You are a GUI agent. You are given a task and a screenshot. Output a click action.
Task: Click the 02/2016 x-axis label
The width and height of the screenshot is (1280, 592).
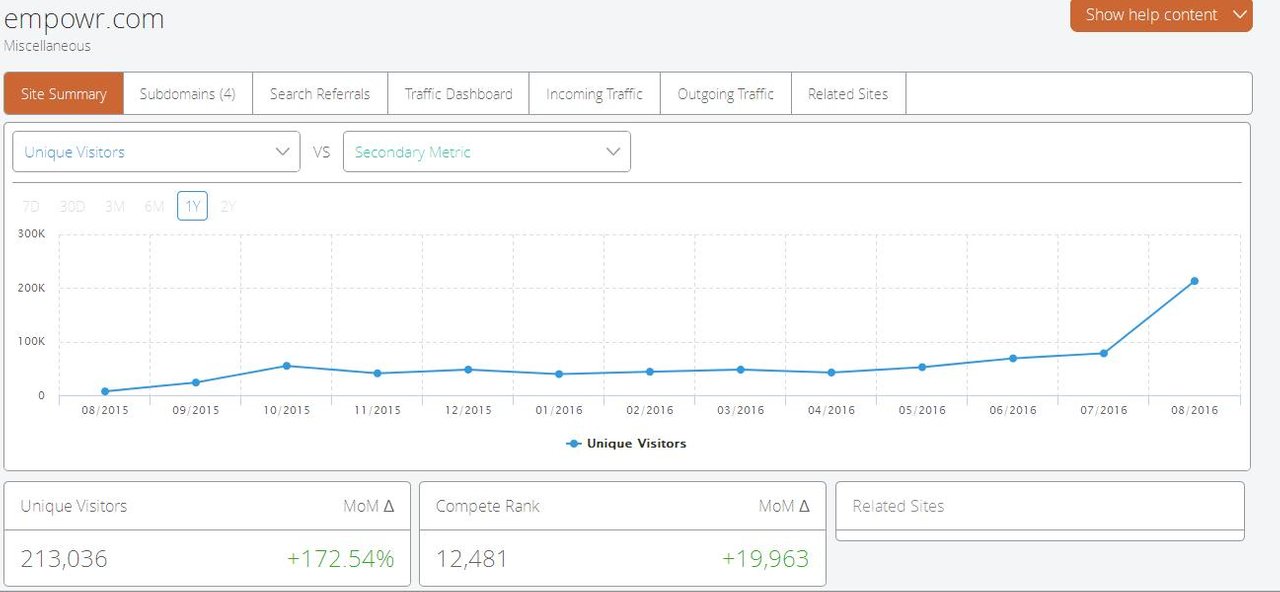(x=650, y=410)
